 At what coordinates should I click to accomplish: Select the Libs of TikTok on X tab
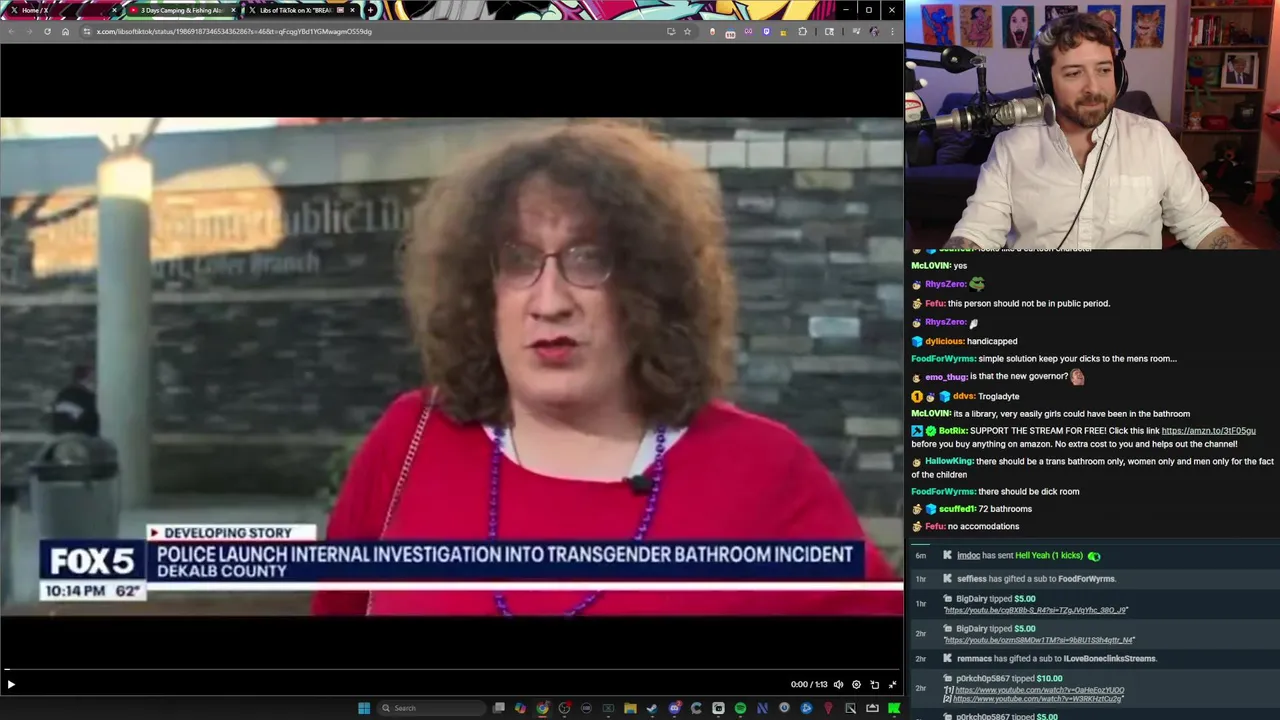pos(300,10)
